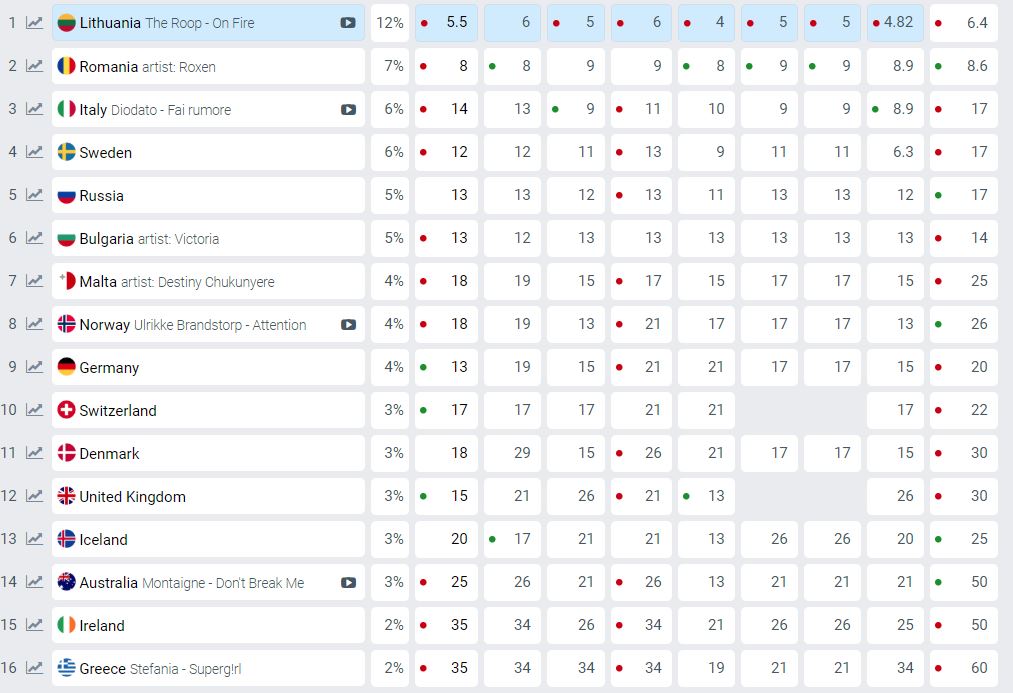Play Italy's Fai rumore video icon
Image resolution: width=1013 pixels, height=693 pixels.
click(x=348, y=109)
